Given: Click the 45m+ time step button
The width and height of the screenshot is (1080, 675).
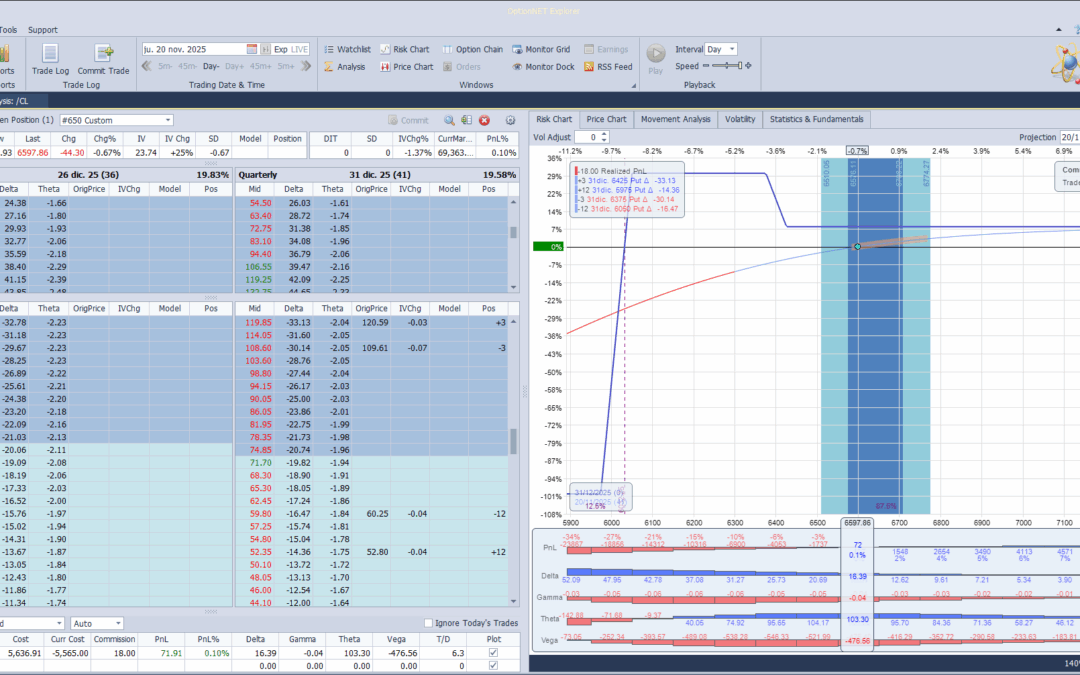Looking at the screenshot, I should [x=260, y=66].
